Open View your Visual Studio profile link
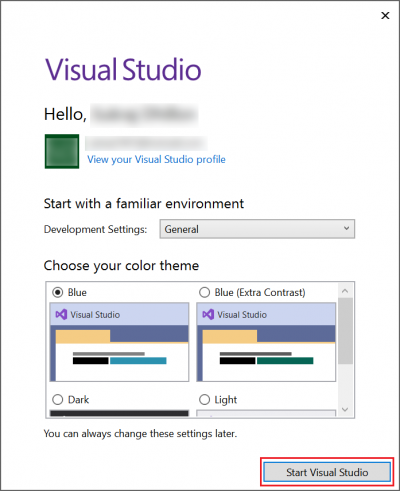Screen dimensions: 400x491 pos(156,159)
